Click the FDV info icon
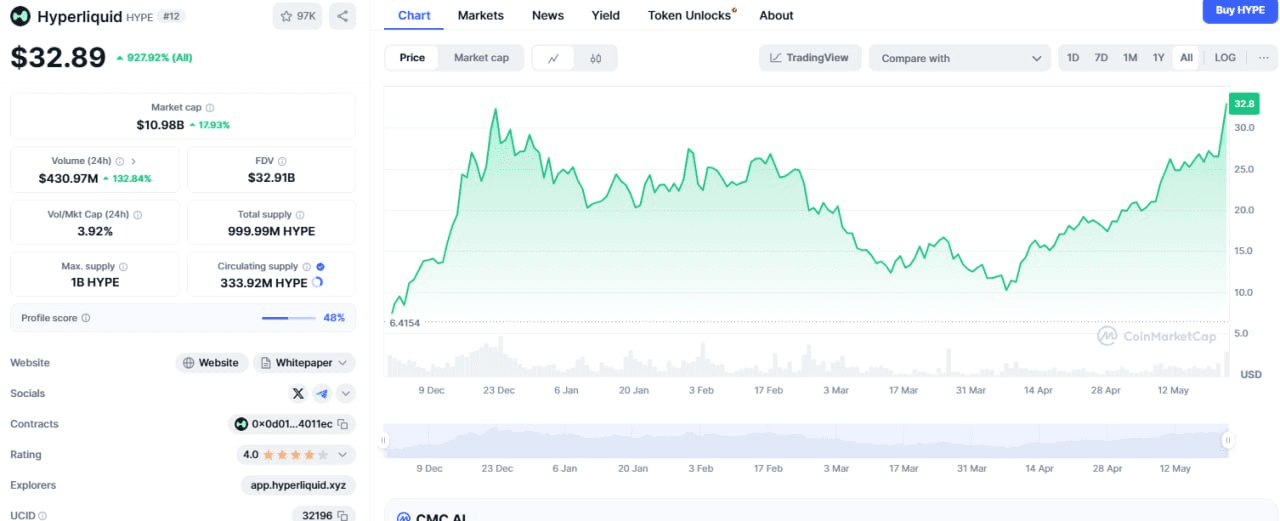This screenshot has height=521, width=1280. (282, 161)
